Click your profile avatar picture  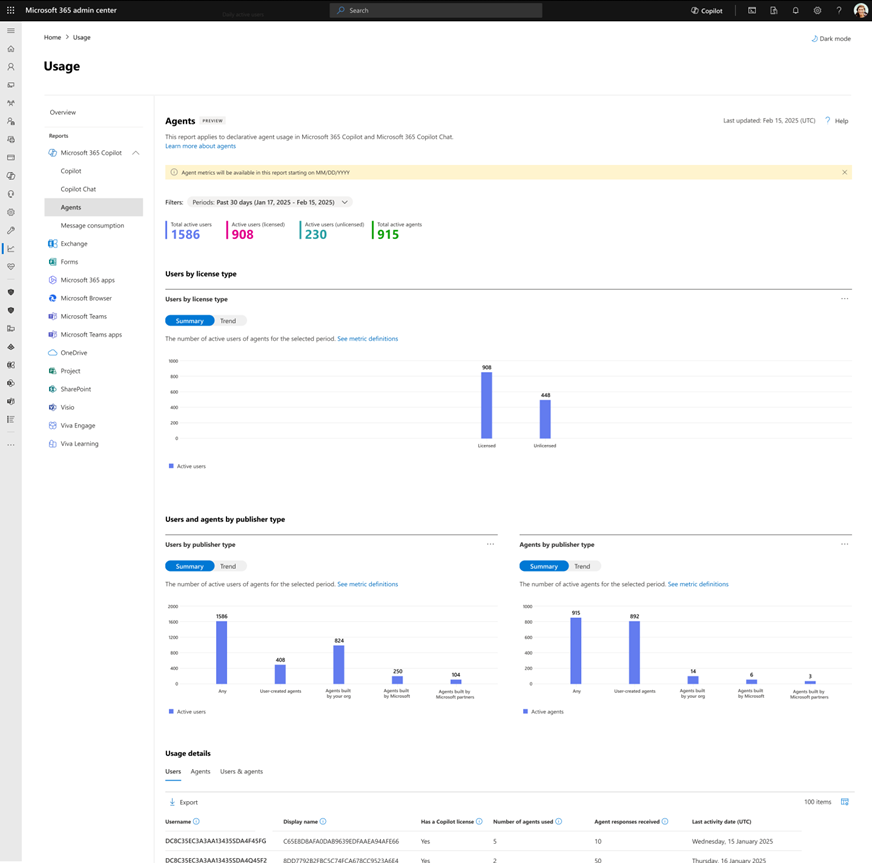click(x=861, y=10)
